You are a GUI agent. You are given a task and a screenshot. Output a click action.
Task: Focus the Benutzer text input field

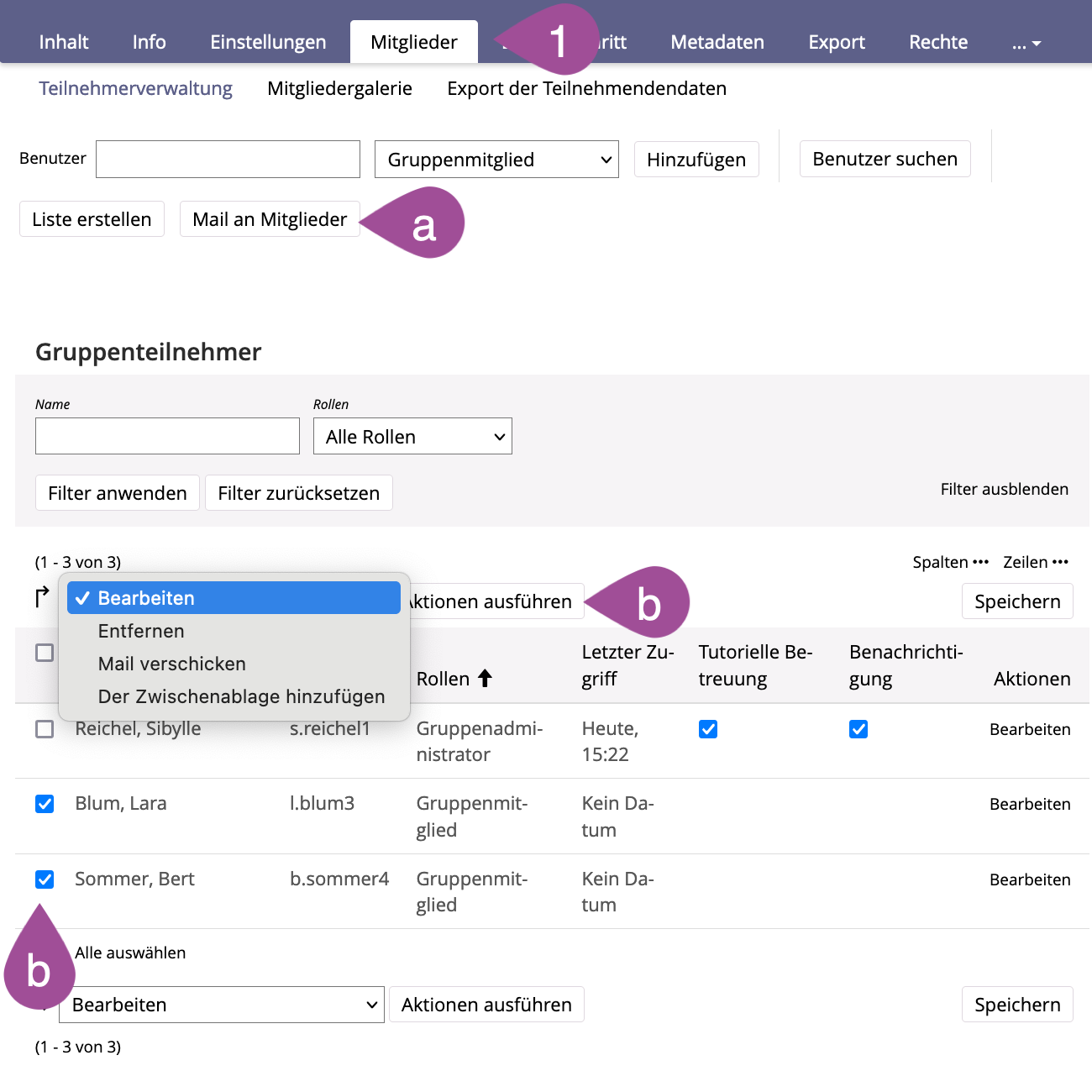pyautogui.click(x=228, y=160)
